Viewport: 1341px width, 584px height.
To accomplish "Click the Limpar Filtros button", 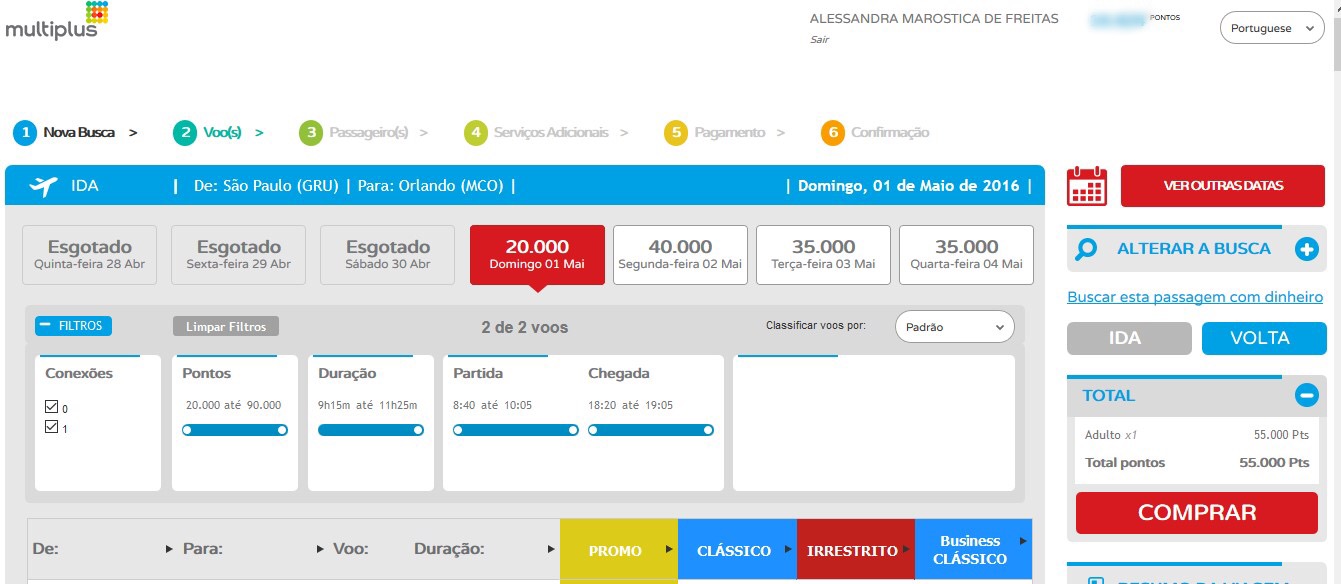I will pos(226,327).
